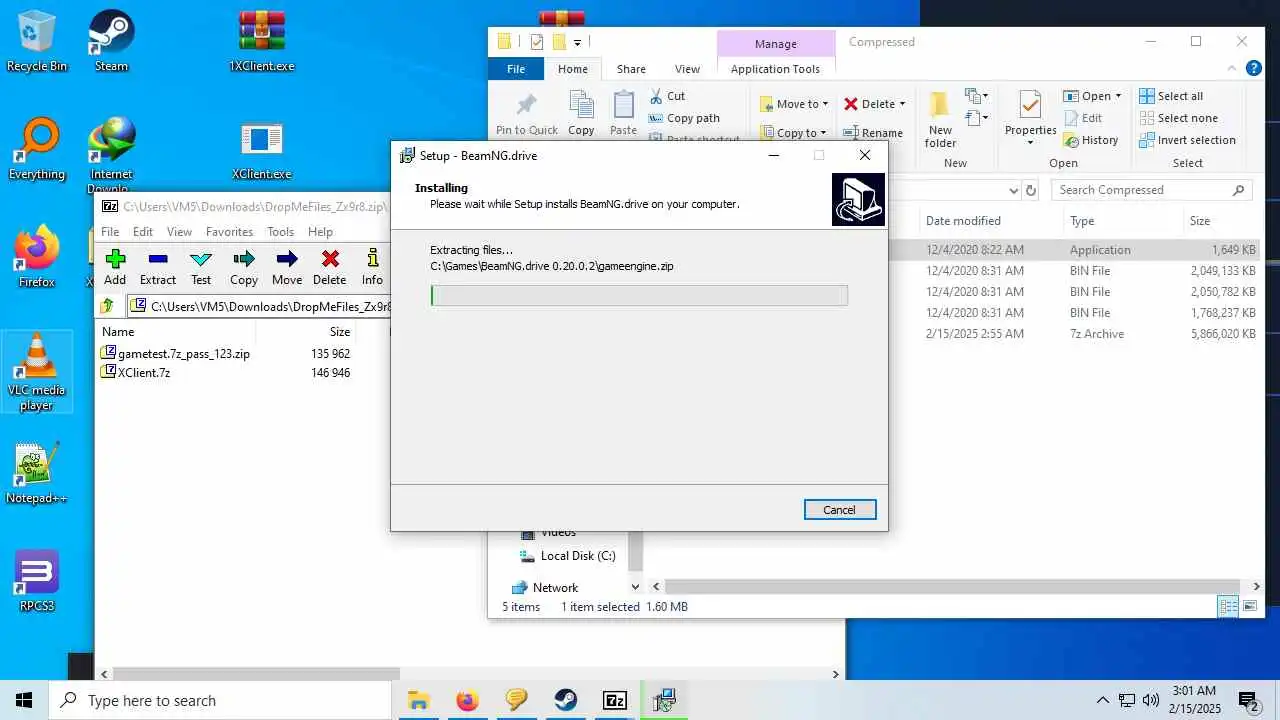Click History in Explorer ribbon

click(1091, 140)
